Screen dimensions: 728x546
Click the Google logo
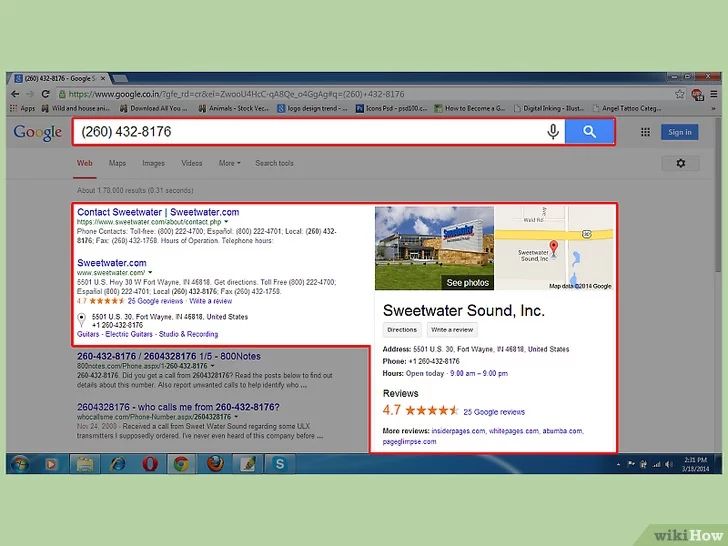pyautogui.click(x=38, y=133)
